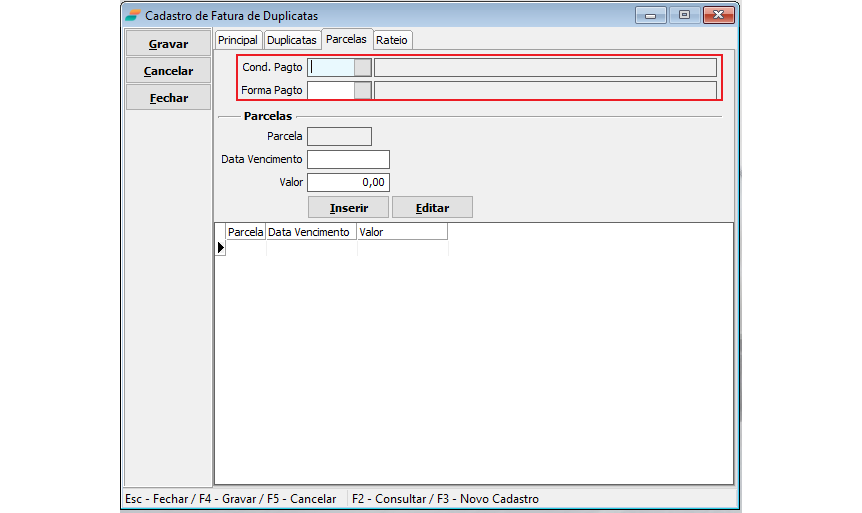This screenshot has height=513, width=862.
Task: Click the Valor input field
Action: [348, 182]
